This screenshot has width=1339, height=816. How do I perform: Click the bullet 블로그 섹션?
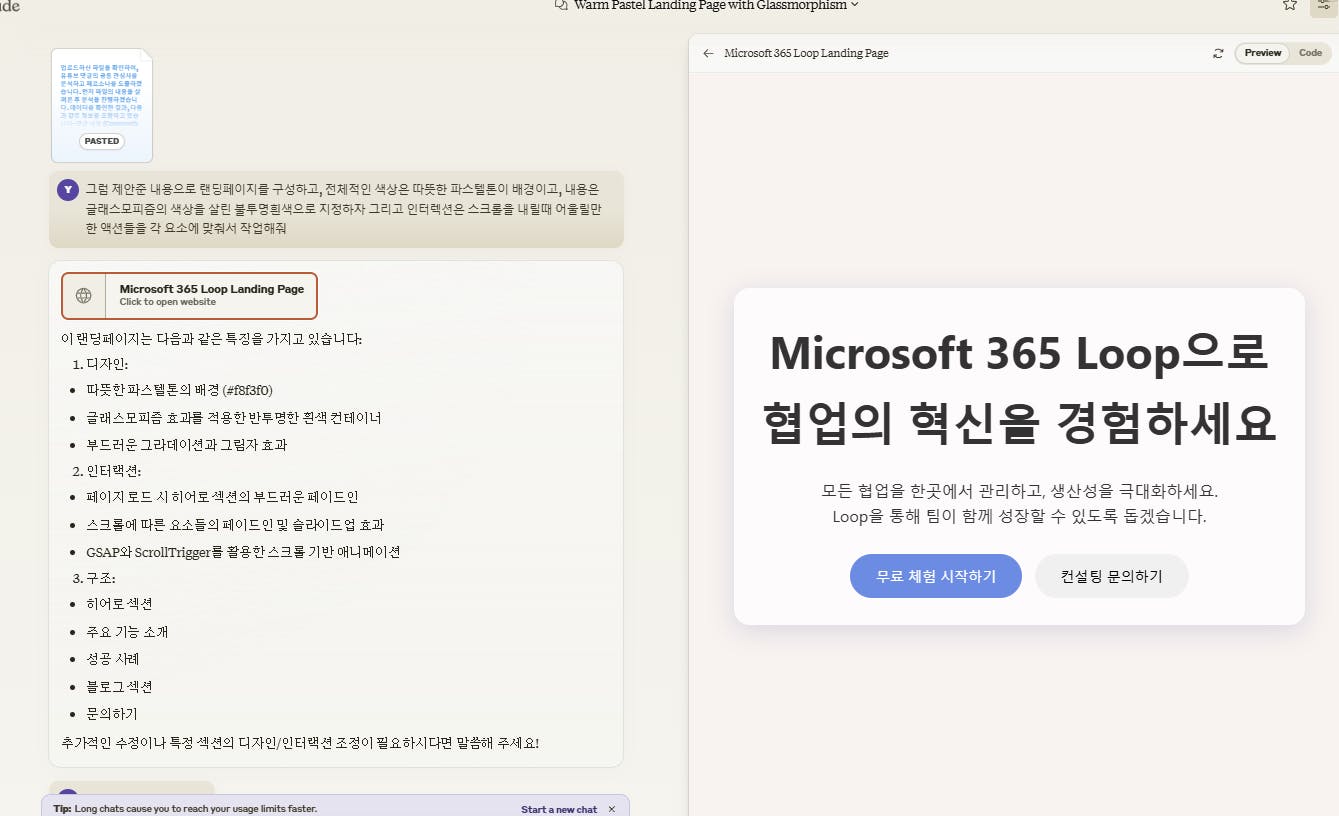[x=119, y=687]
